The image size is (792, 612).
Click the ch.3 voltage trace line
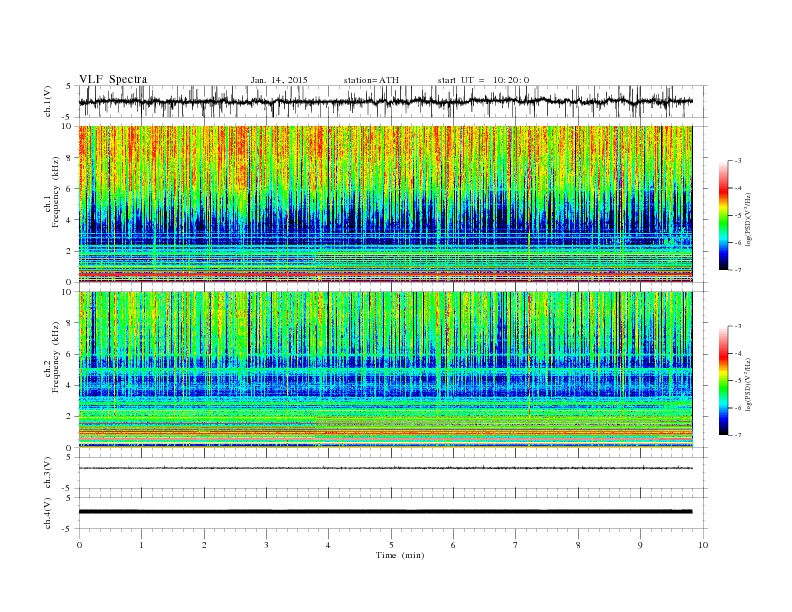[385, 468]
